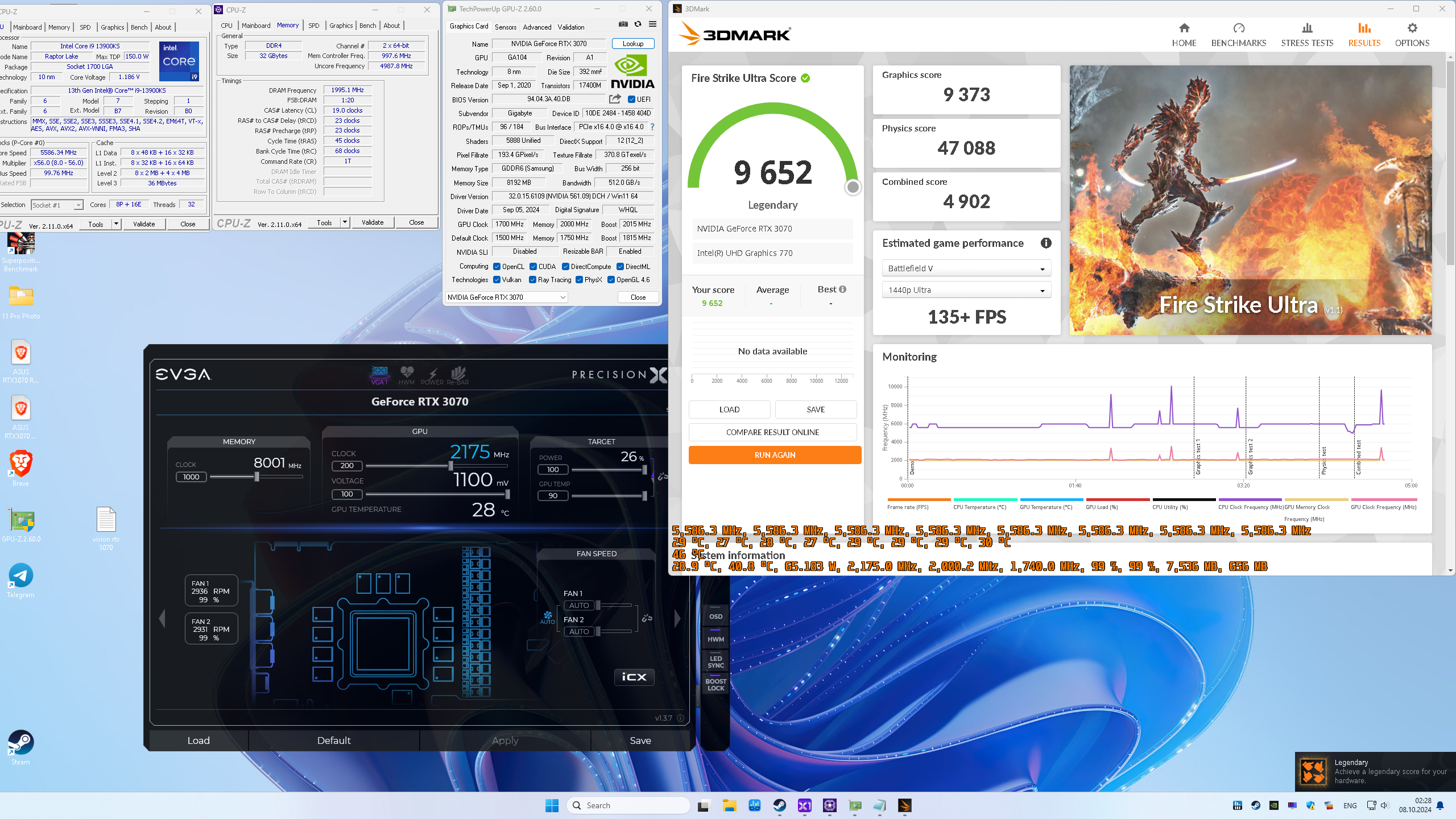This screenshot has width=1456, height=819.
Task: Click Default button in Precision X1
Action: click(334, 741)
